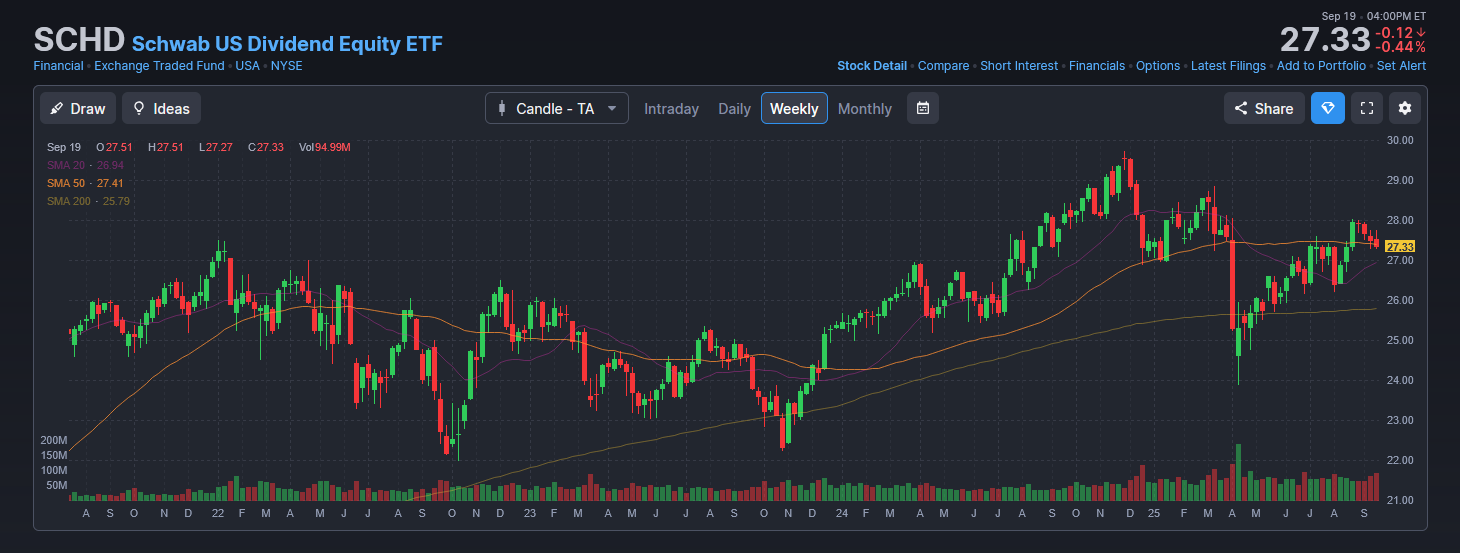Click the yellow 27.33 price marker
1460x553 pixels.
(x=1400, y=246)
